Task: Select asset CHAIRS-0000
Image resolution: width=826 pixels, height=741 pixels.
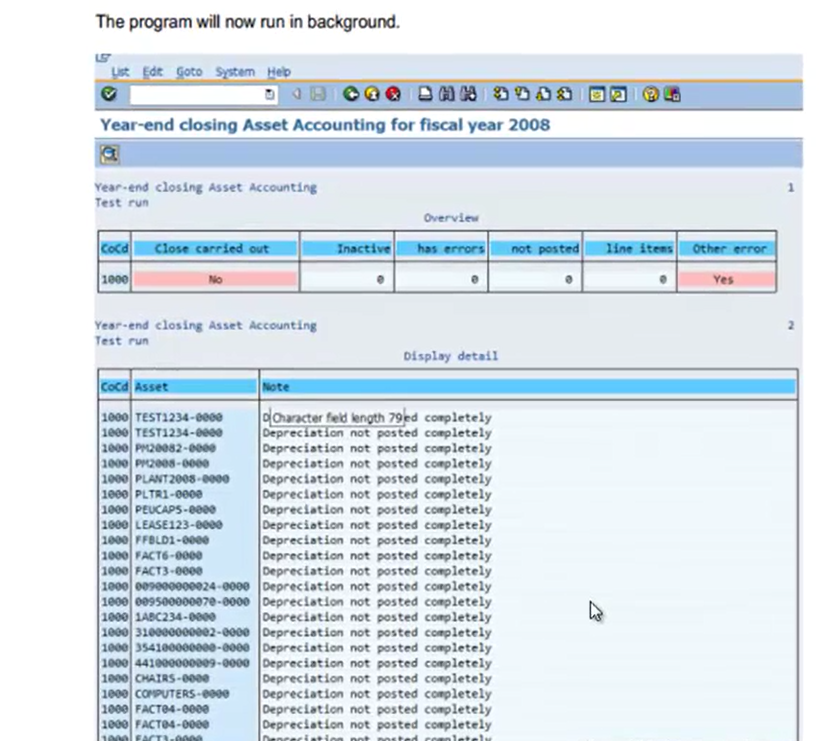Action: coord(172,678)
